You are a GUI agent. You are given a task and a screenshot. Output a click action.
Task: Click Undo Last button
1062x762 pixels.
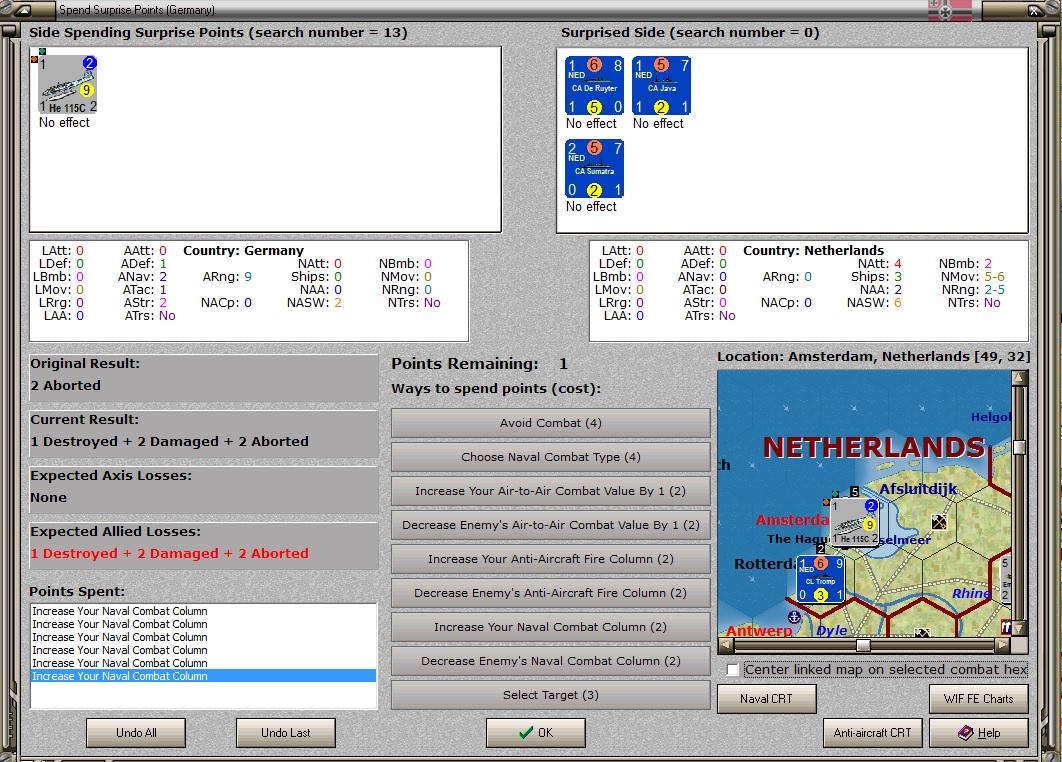click(x=286, y=733)
